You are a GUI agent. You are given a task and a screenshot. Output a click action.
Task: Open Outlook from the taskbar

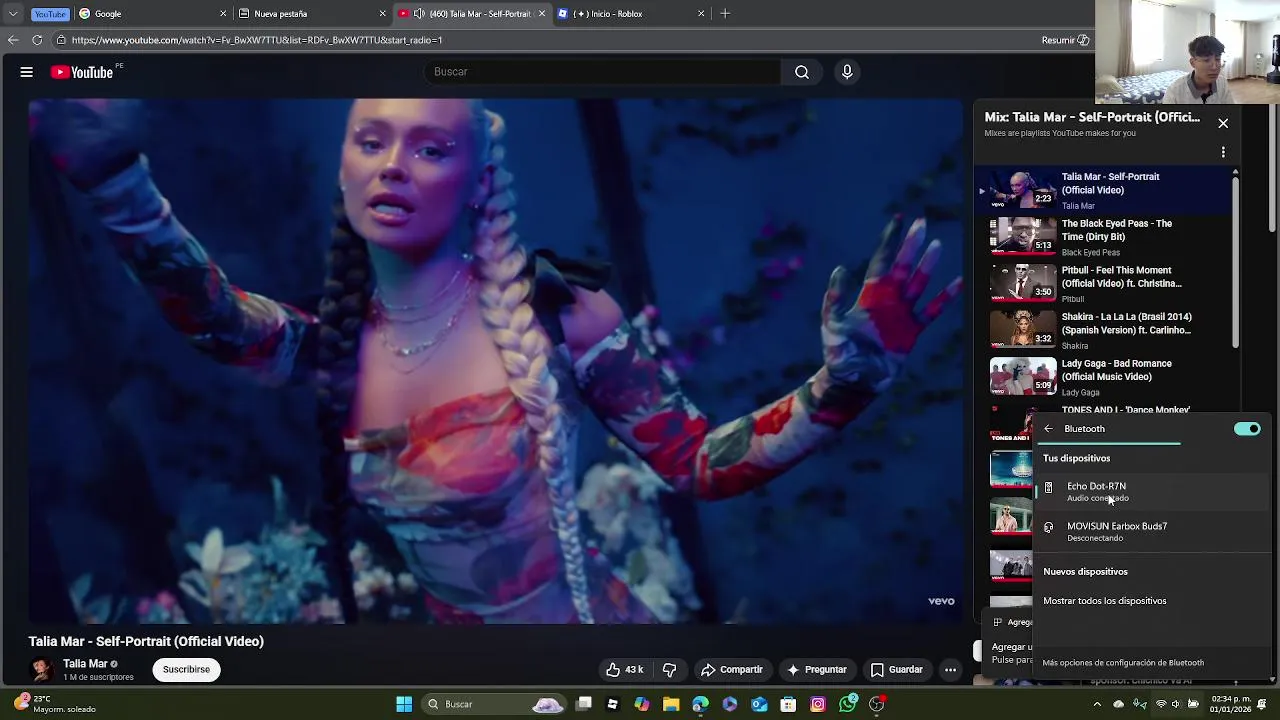tap(759, 704)
